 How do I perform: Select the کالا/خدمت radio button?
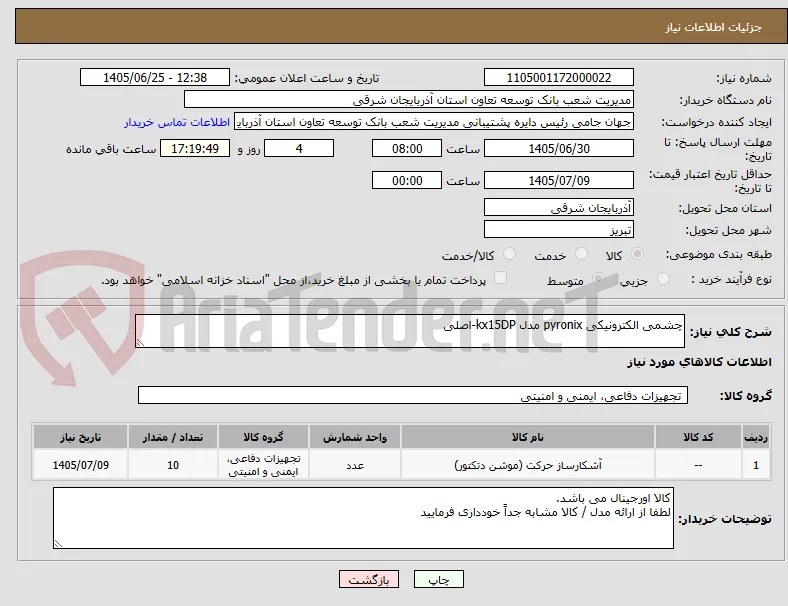click(510, 254)
